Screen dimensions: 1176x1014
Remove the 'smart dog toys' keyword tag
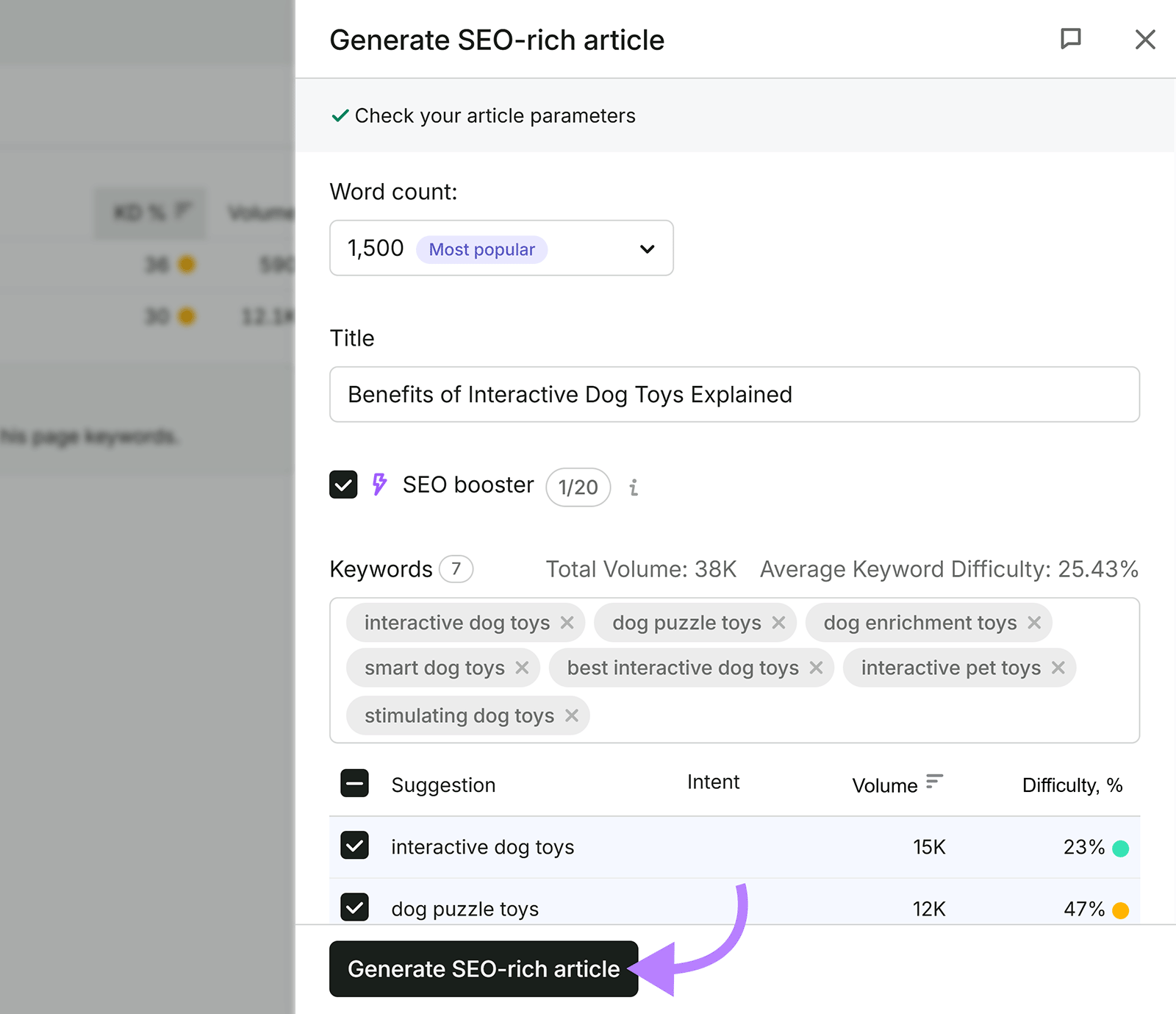522,668
